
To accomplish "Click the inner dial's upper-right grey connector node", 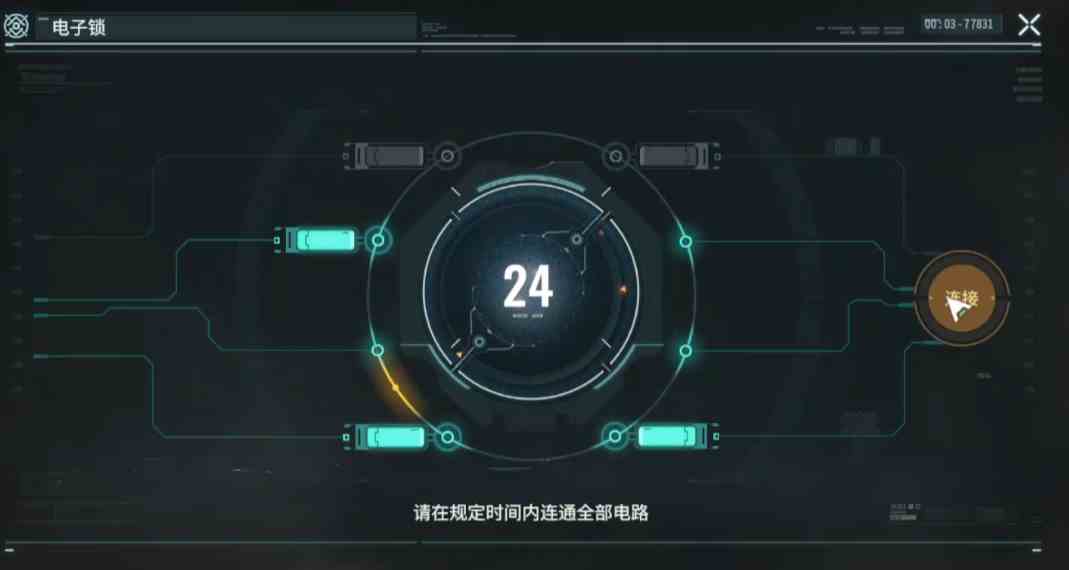I will point(576,239).
